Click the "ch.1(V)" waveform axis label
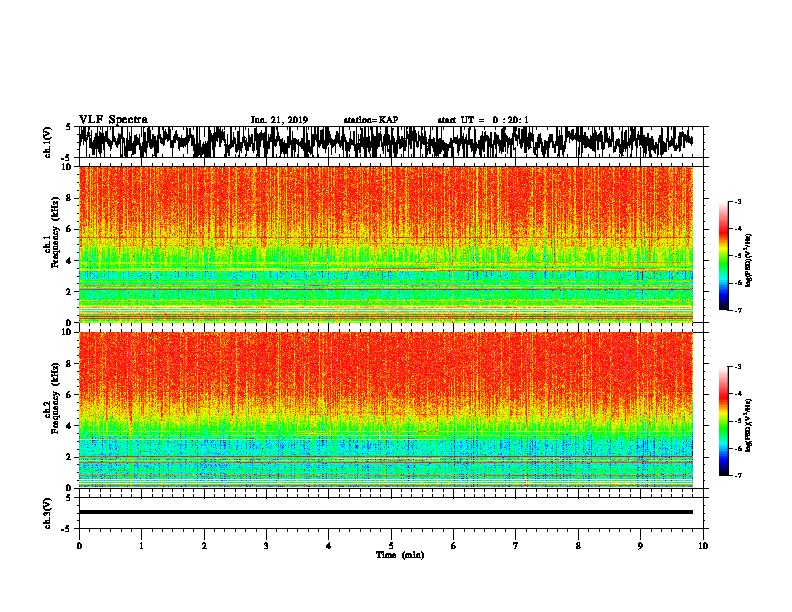The image size is (792, 612). click(48, 142)
